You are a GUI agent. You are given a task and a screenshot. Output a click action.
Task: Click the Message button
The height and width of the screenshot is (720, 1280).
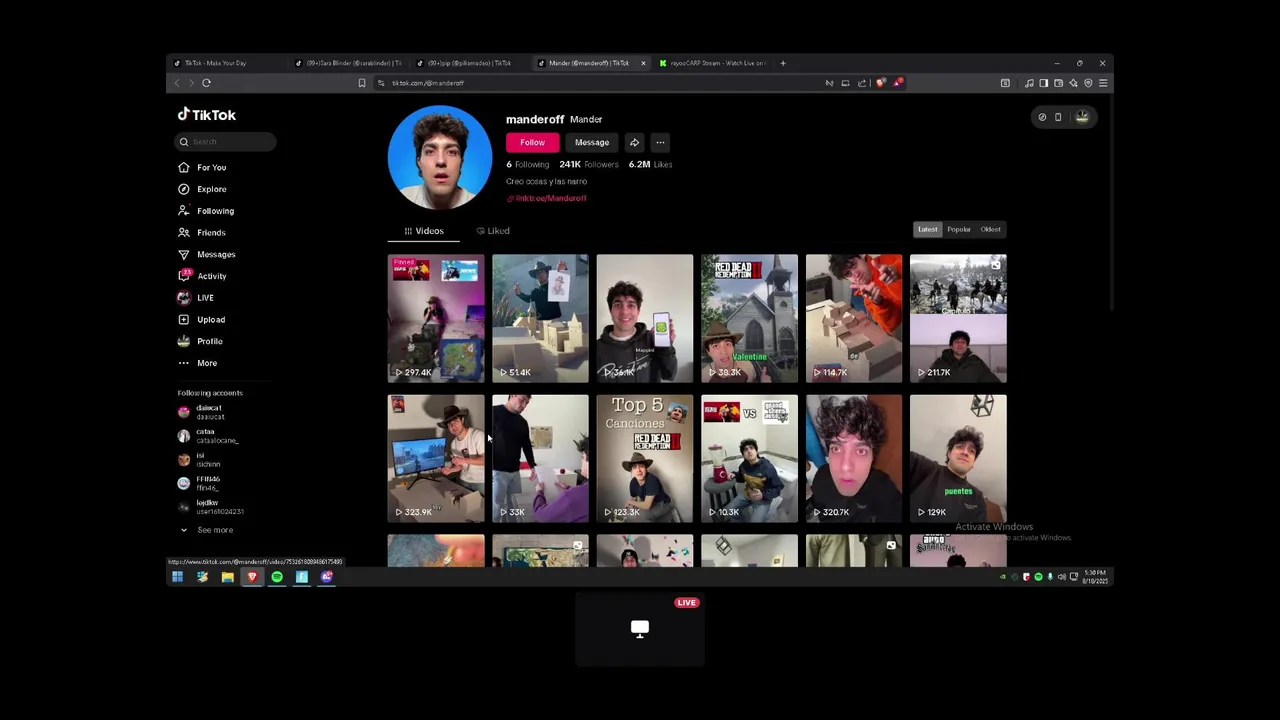coord(592,142)
